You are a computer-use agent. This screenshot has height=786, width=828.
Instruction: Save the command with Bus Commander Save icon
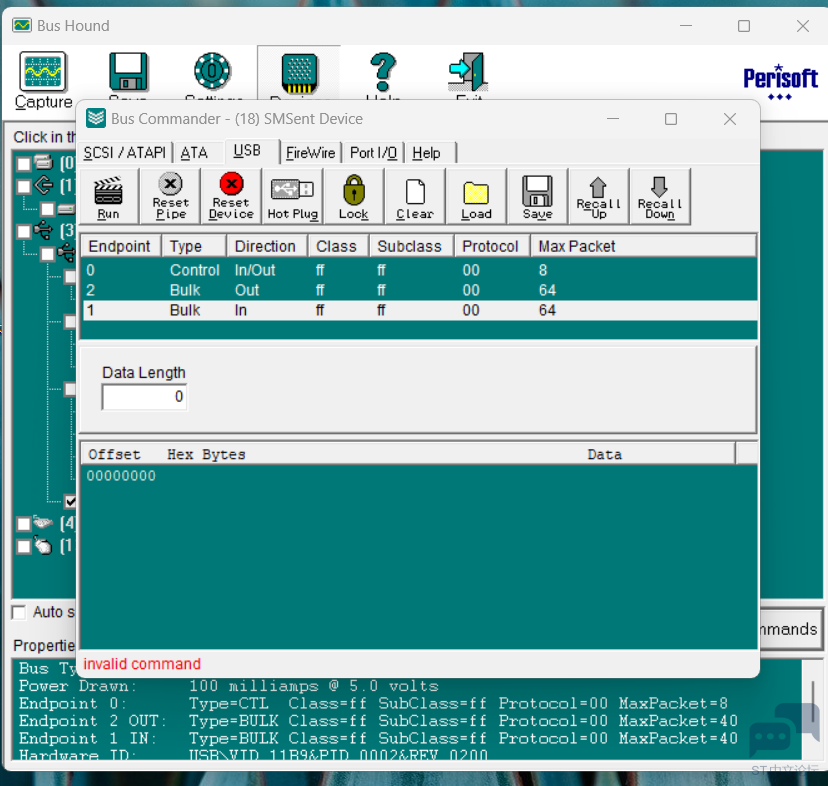pyautogui.click(x=538, y=197)
